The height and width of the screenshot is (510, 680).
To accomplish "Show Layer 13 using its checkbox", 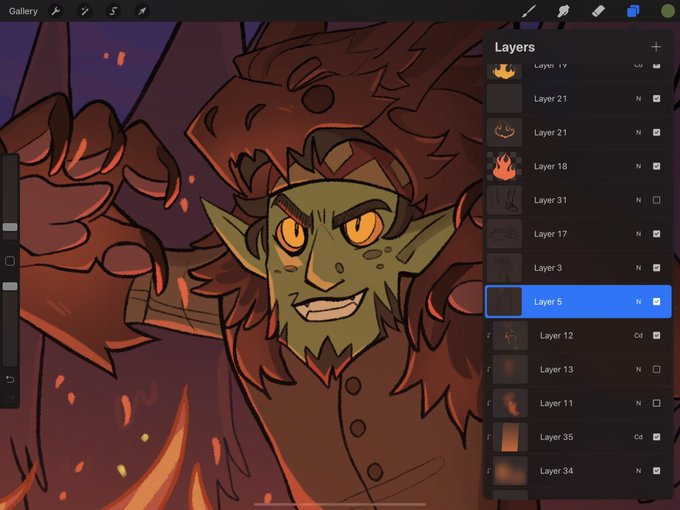I will click(x=657, y=369).
